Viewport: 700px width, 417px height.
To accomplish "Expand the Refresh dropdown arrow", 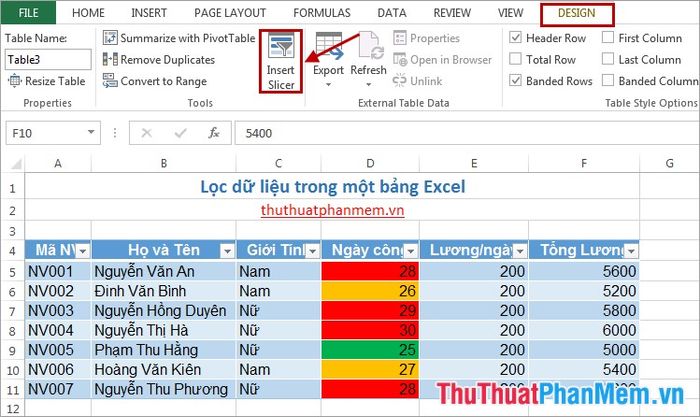I will (x=368, y=84).
